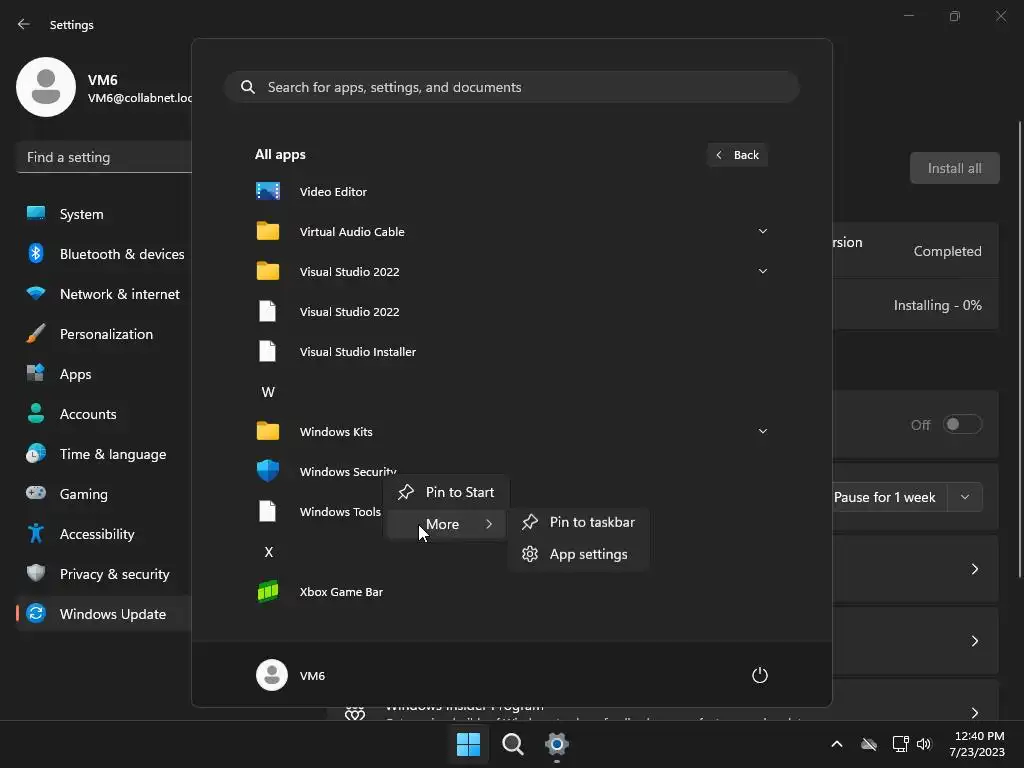Viewport: 1024px width, 768px height.
Task: Click the Settings window scrollbar
Action: [1019, 349]
